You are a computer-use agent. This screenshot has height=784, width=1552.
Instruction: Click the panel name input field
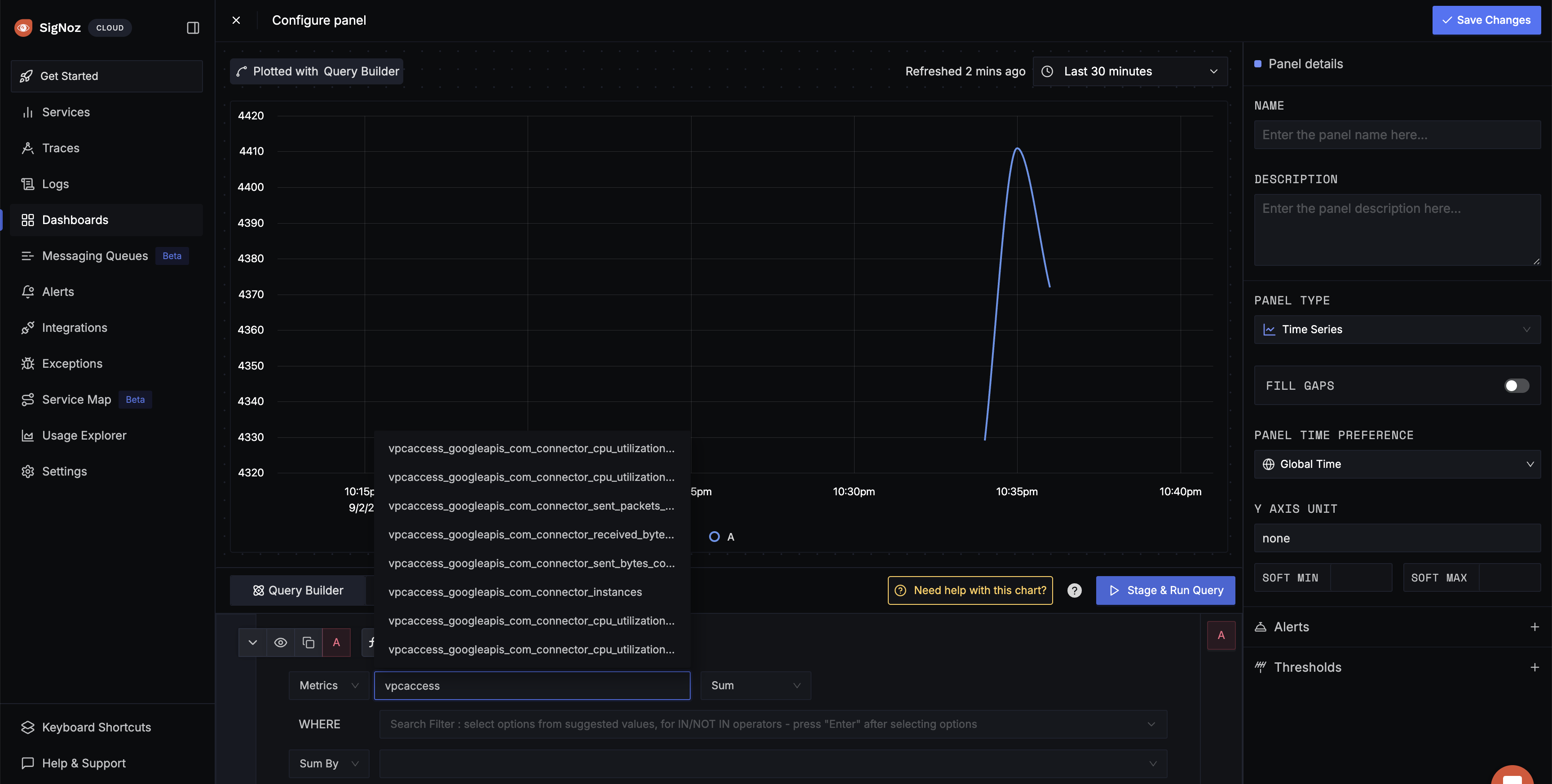(x=1397, y=135)
